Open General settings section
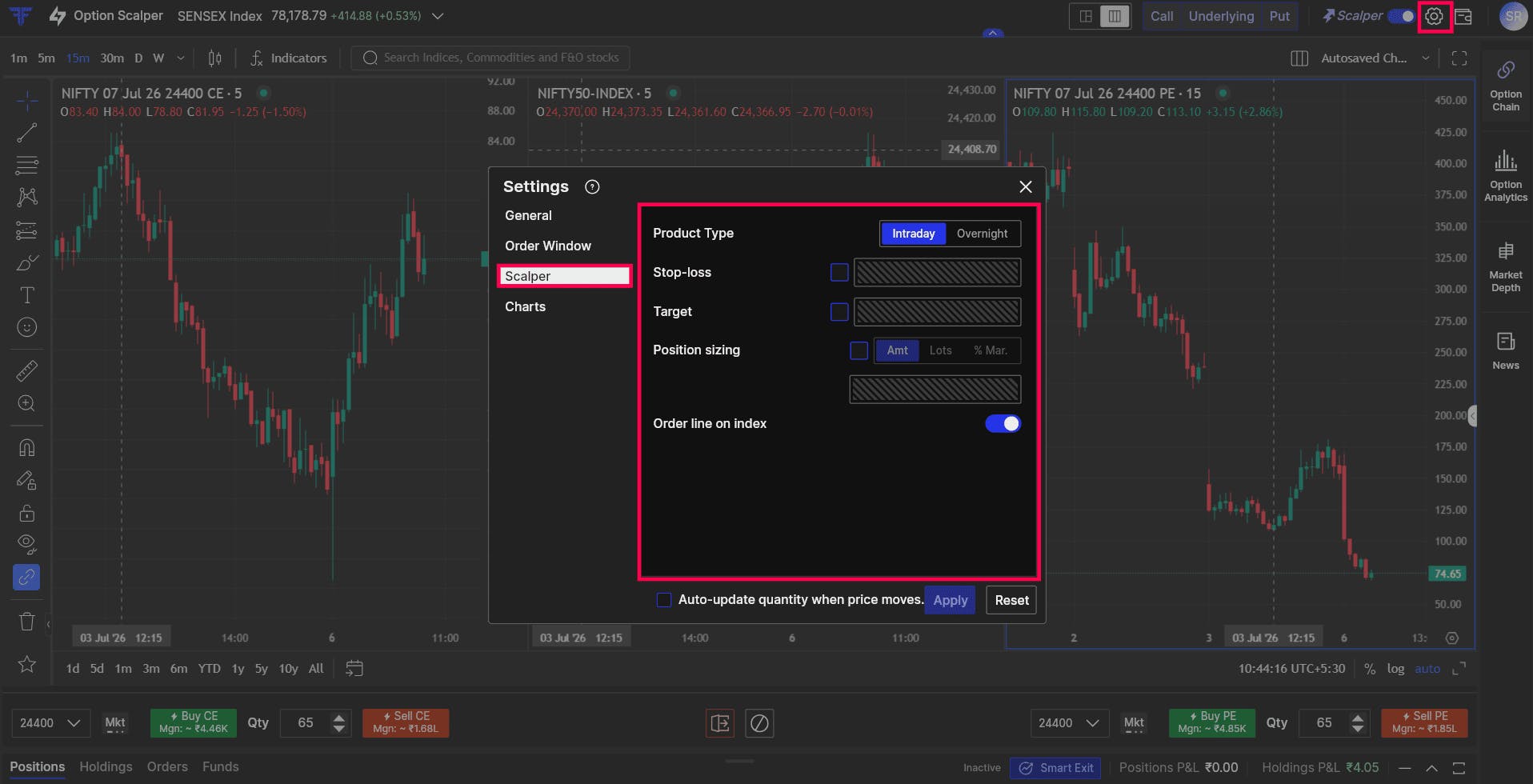The height and width of the screenshot is (784, 1533). [528, 215]
